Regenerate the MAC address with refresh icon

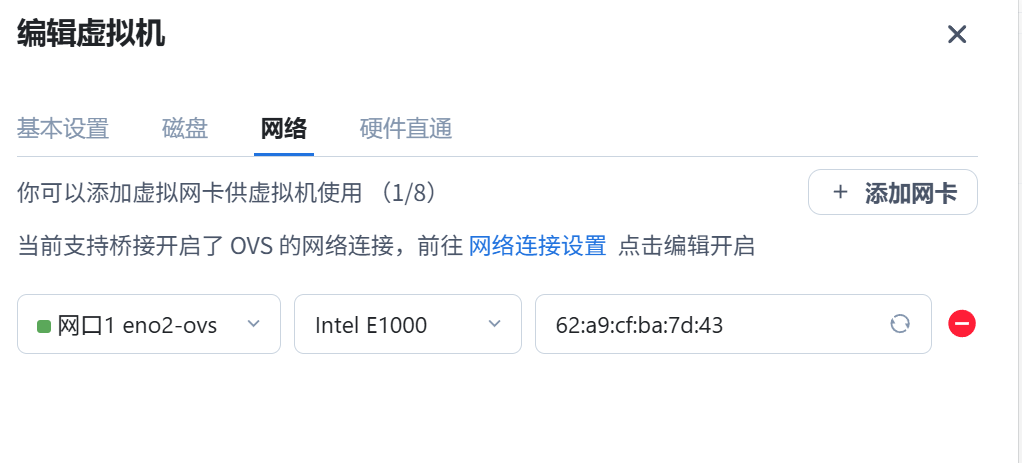pyautogui.click(x=899, y=323)
